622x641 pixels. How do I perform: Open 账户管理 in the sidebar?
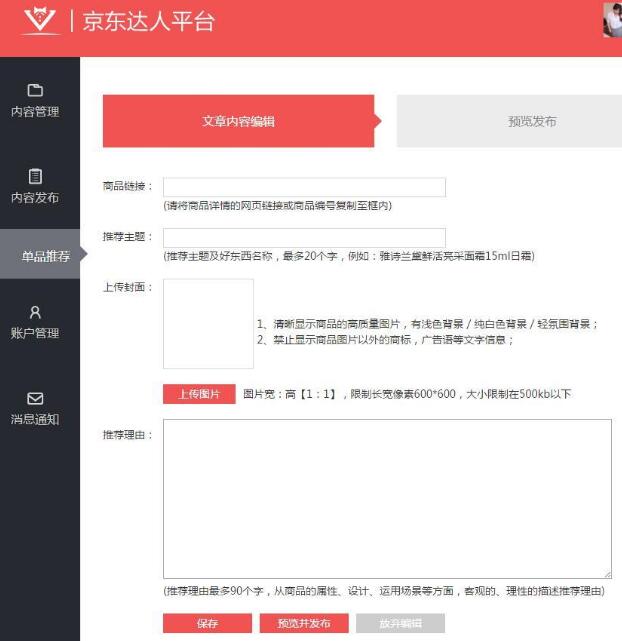pos(35,323)
